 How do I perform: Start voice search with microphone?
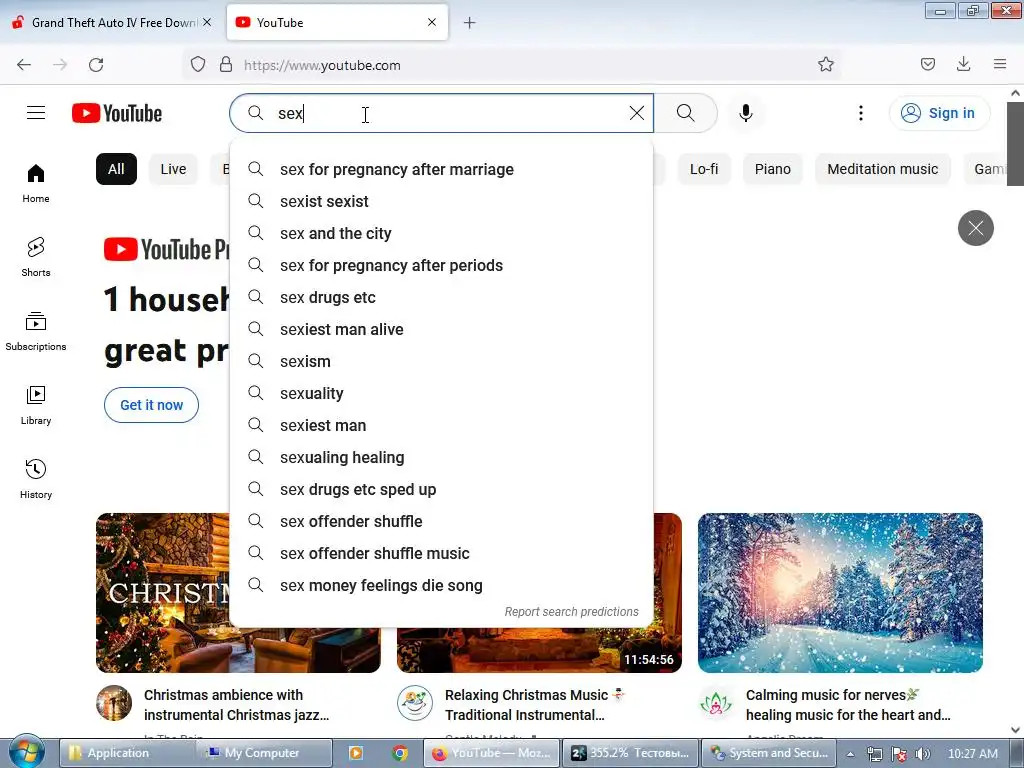point(745,113)
